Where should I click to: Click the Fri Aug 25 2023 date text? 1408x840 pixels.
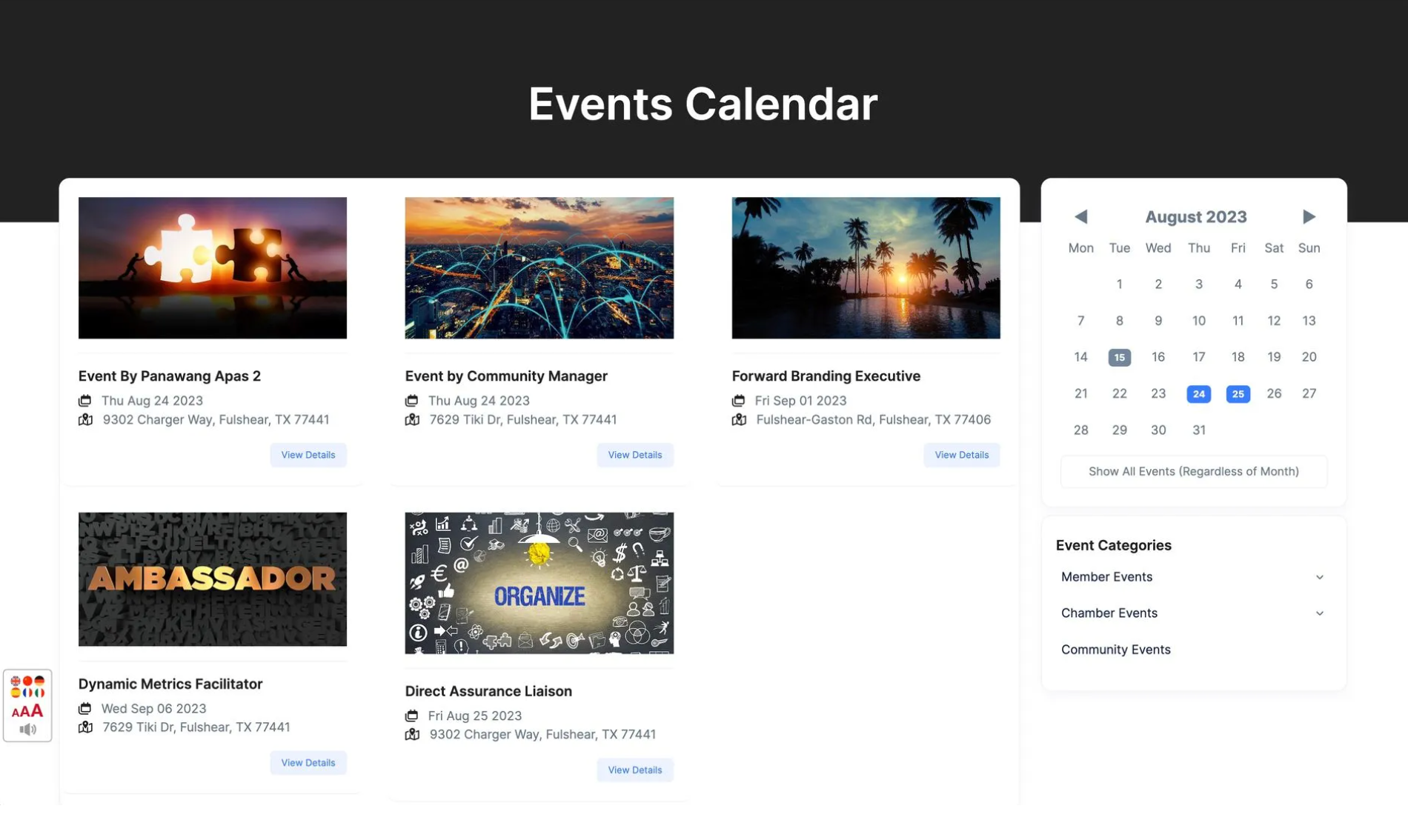pyautogui.click(x=475, y=716)
